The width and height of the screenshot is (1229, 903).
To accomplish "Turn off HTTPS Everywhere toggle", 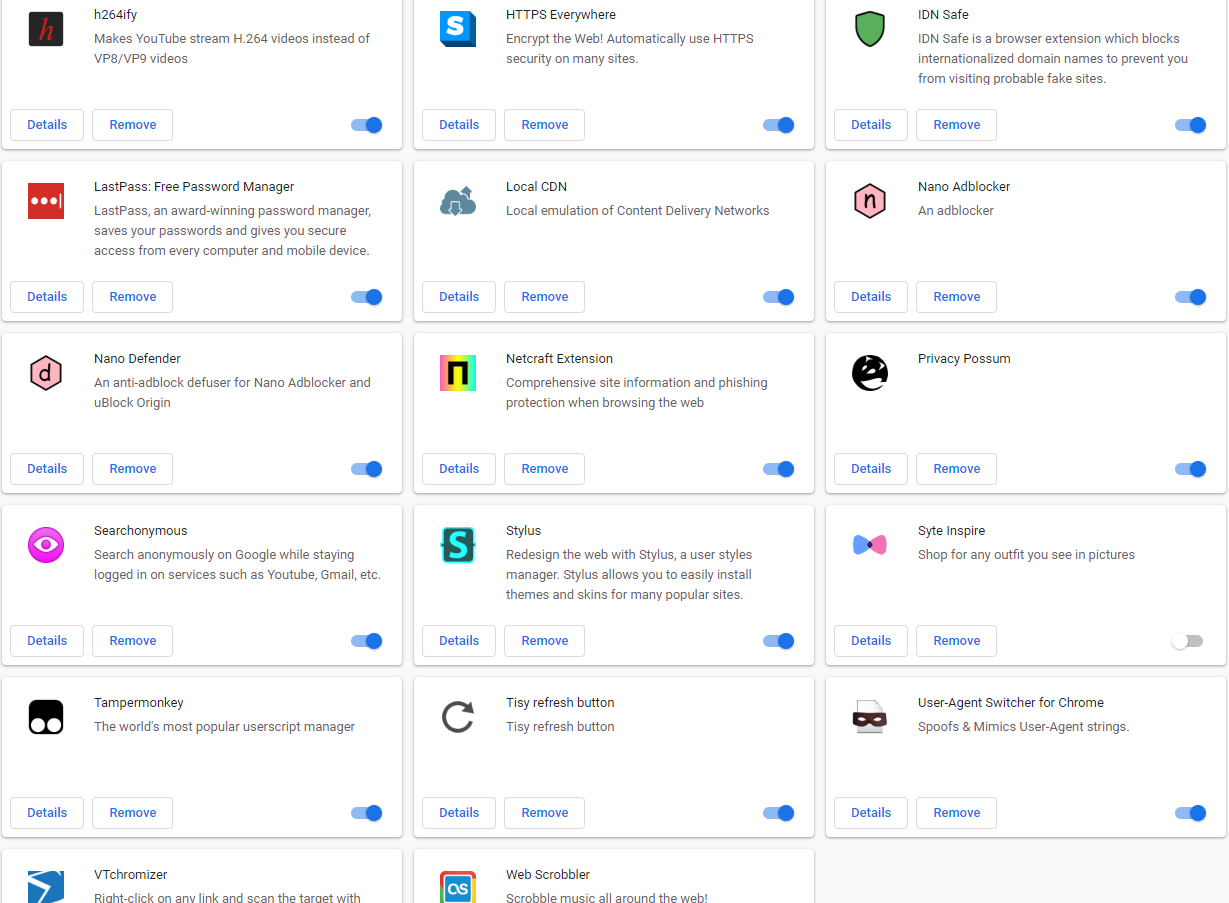I will coord(779,125).
